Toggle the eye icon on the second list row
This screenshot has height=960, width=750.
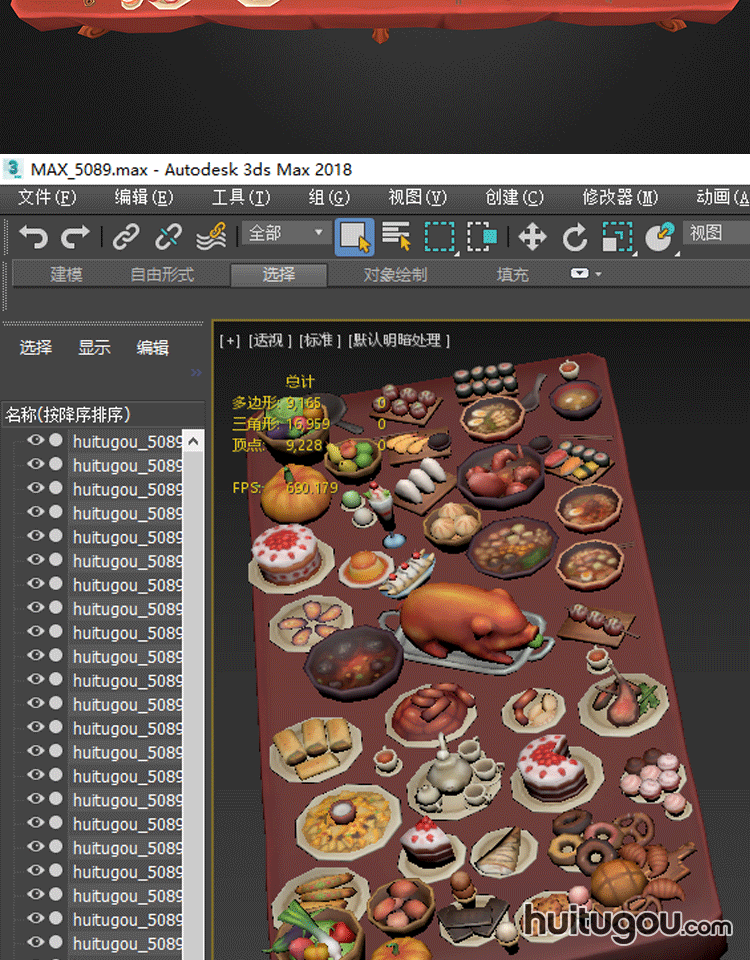36,464
